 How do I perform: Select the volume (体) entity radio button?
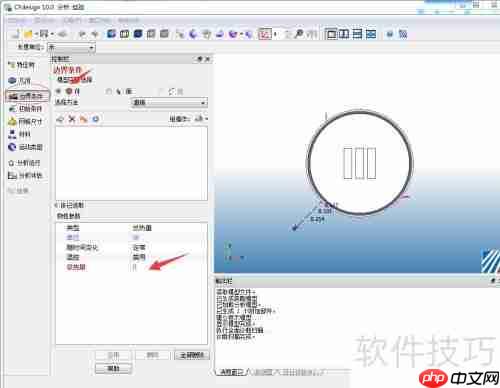(x=59, y=91)
